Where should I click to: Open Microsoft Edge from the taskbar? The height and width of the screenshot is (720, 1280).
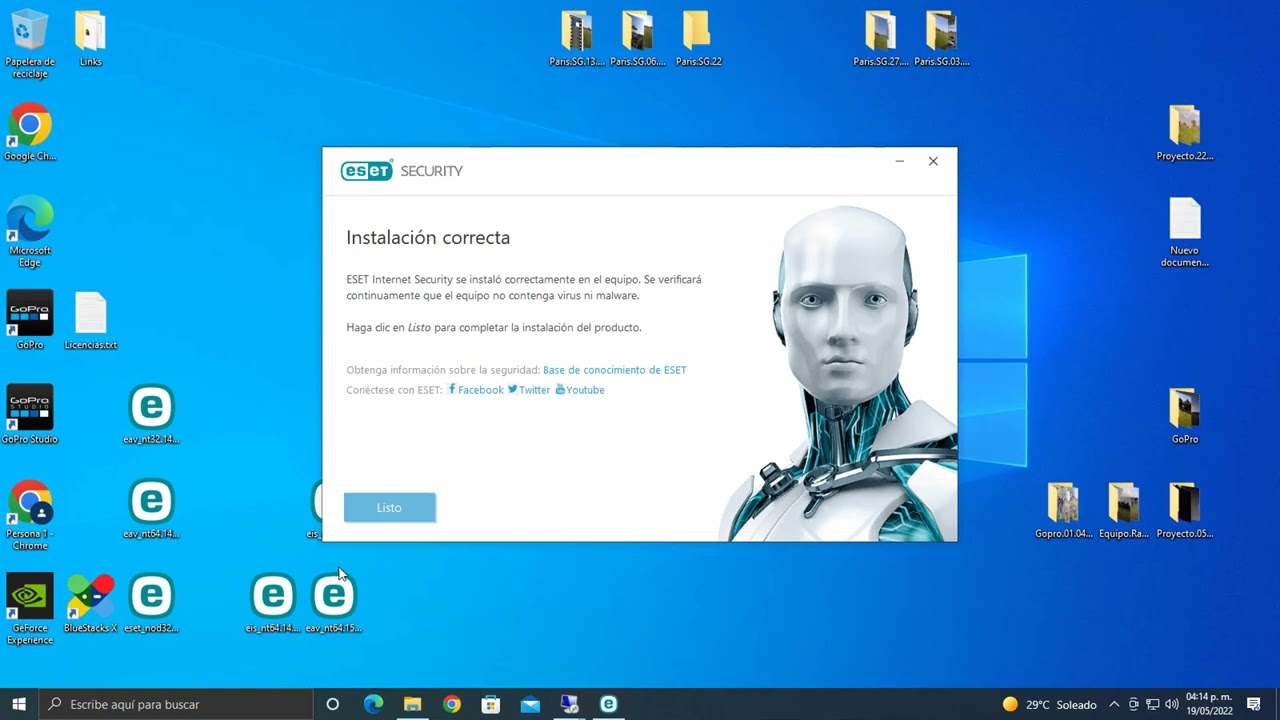373,704
